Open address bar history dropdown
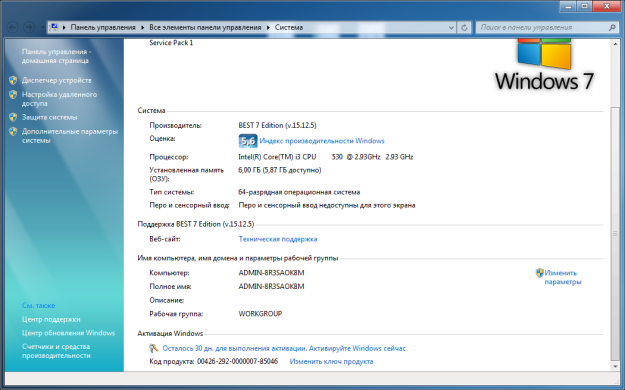625x390 pixels. [451, 28]
